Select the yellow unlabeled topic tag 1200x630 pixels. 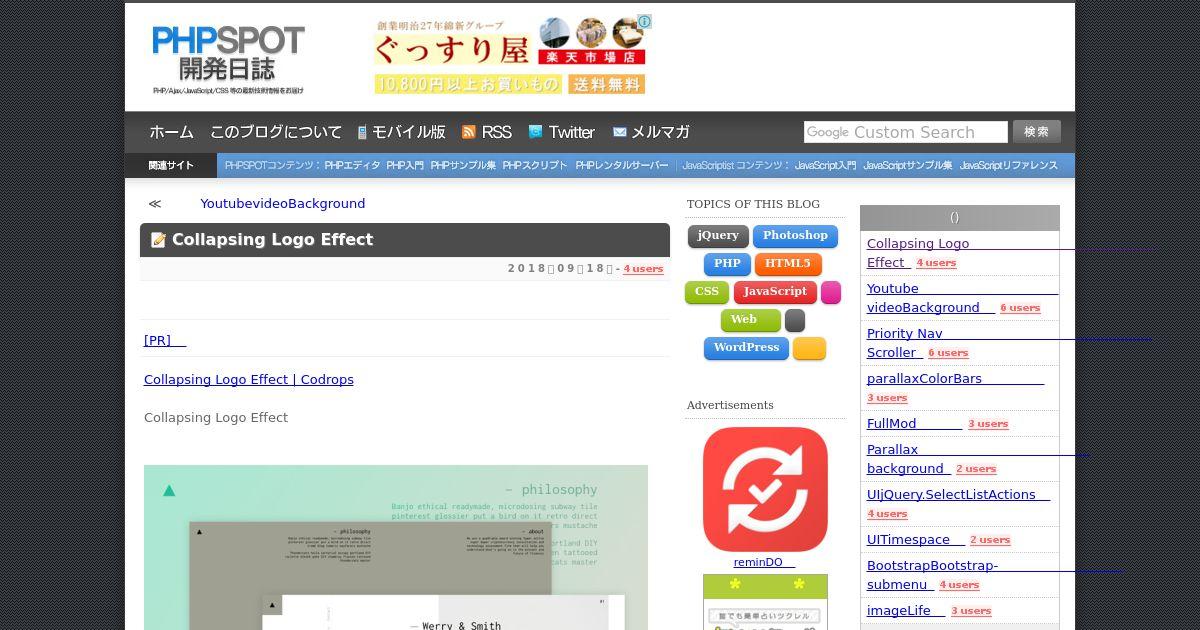click(809, 348)
